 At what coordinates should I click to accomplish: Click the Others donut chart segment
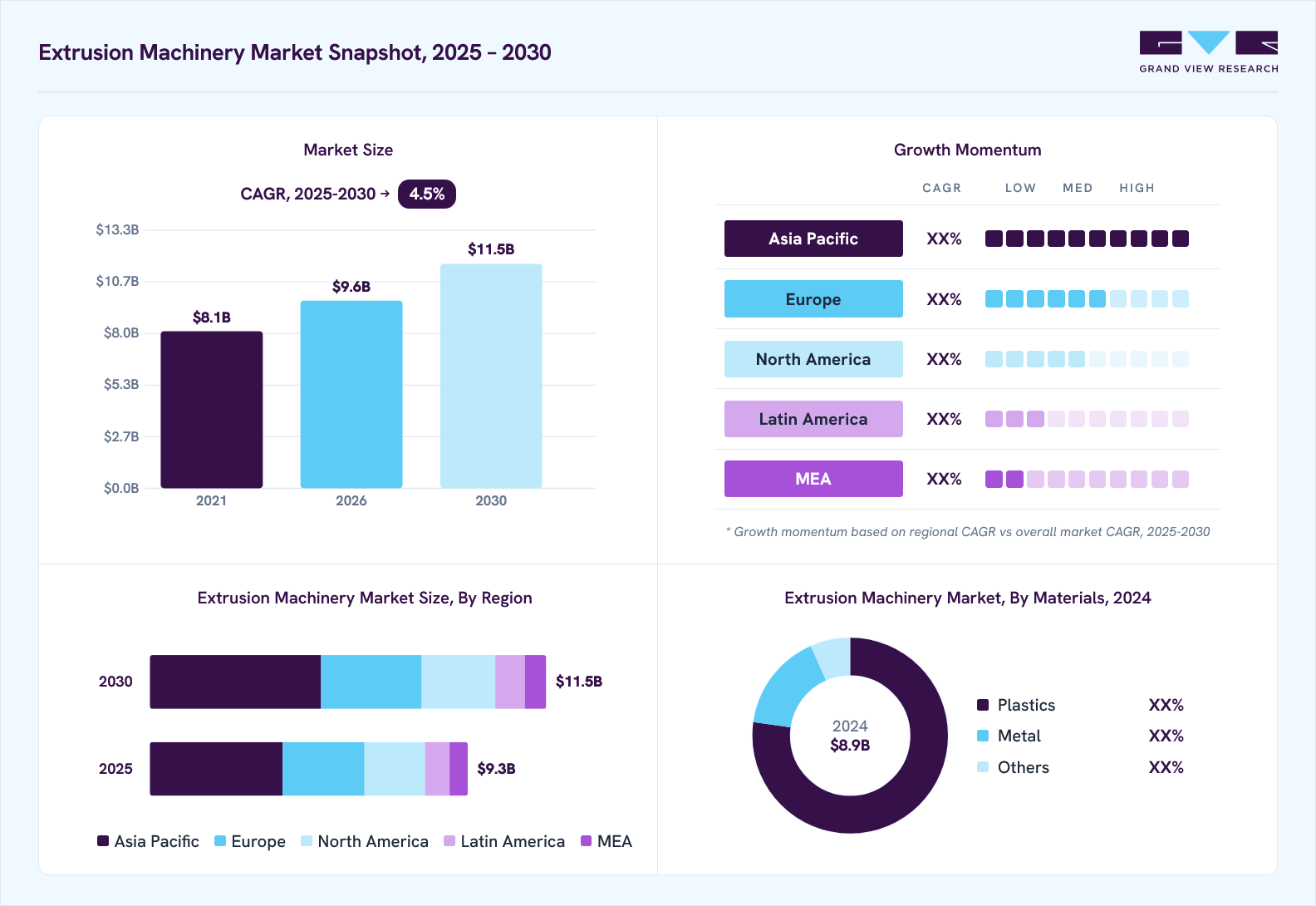pos(834,657)
